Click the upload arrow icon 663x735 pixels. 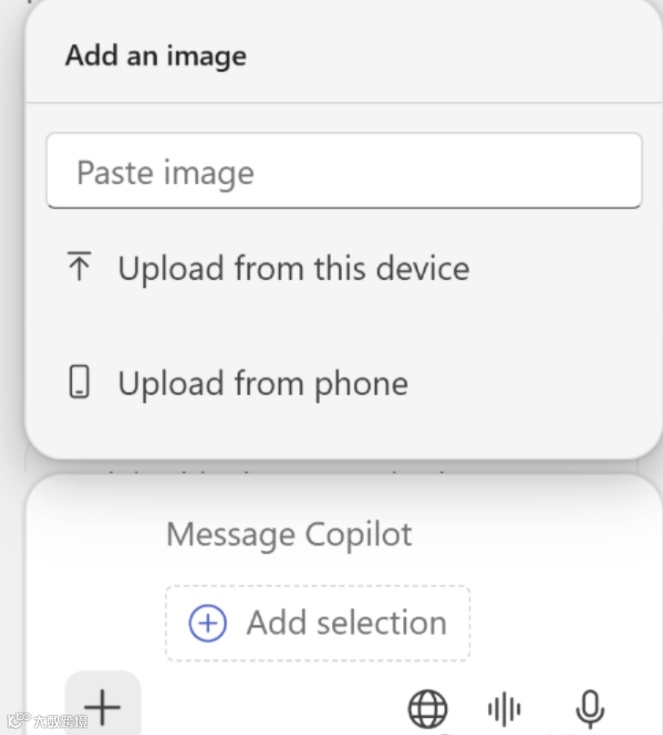click(79, 268)
